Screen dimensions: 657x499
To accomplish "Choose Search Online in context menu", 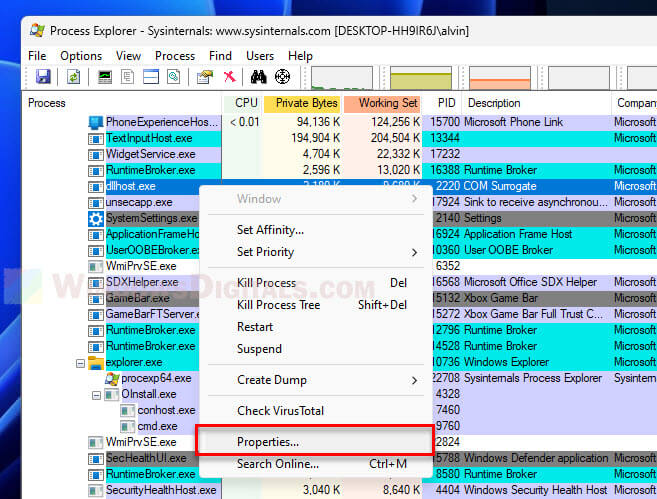I will click(x=316, y=464).
